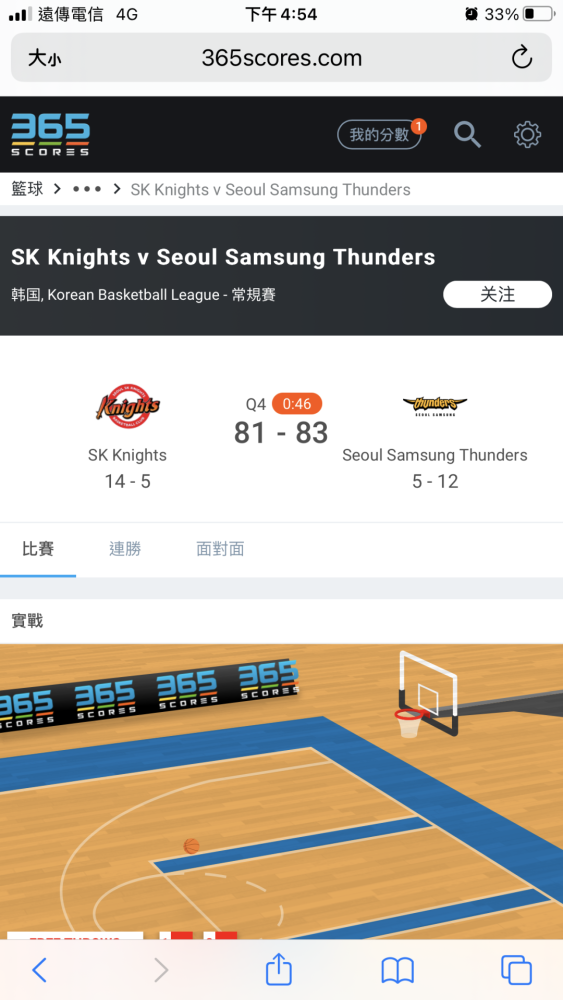Reload the page with refresh icon
The image size is (563, 1000).
pyautogui.click(x=522, y=57)
